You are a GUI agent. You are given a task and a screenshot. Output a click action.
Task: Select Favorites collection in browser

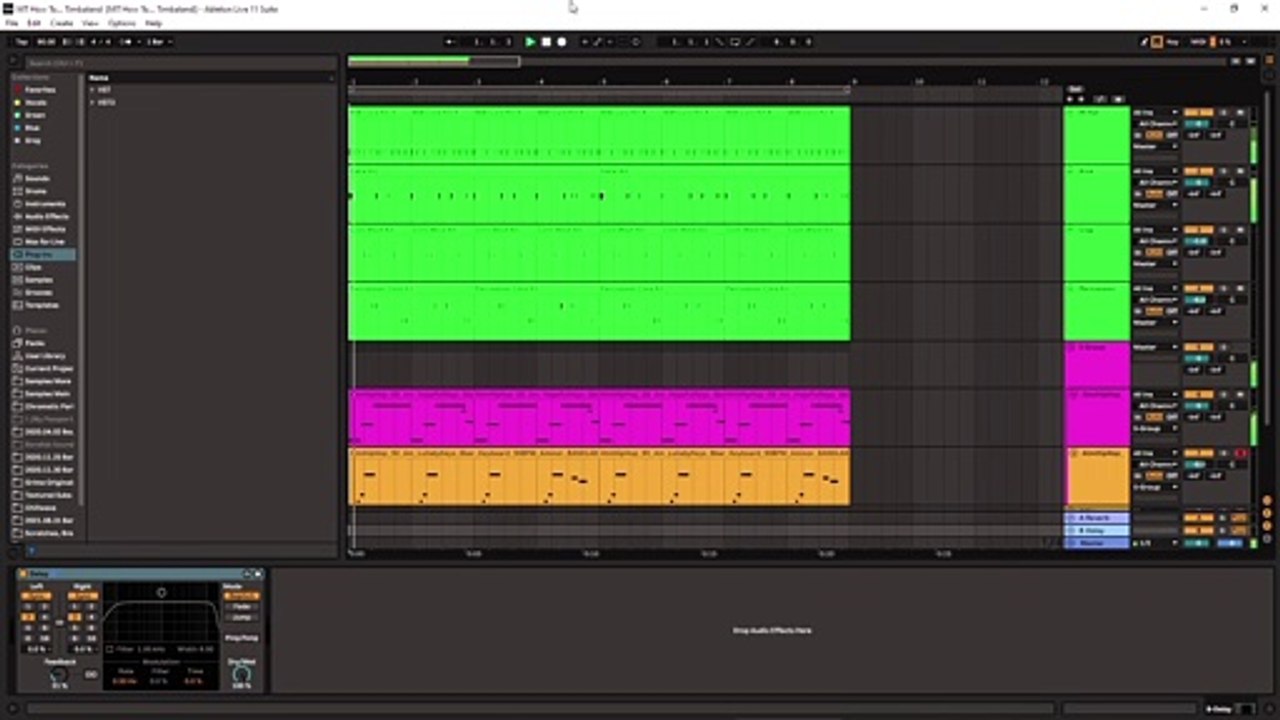pos(41,89)
